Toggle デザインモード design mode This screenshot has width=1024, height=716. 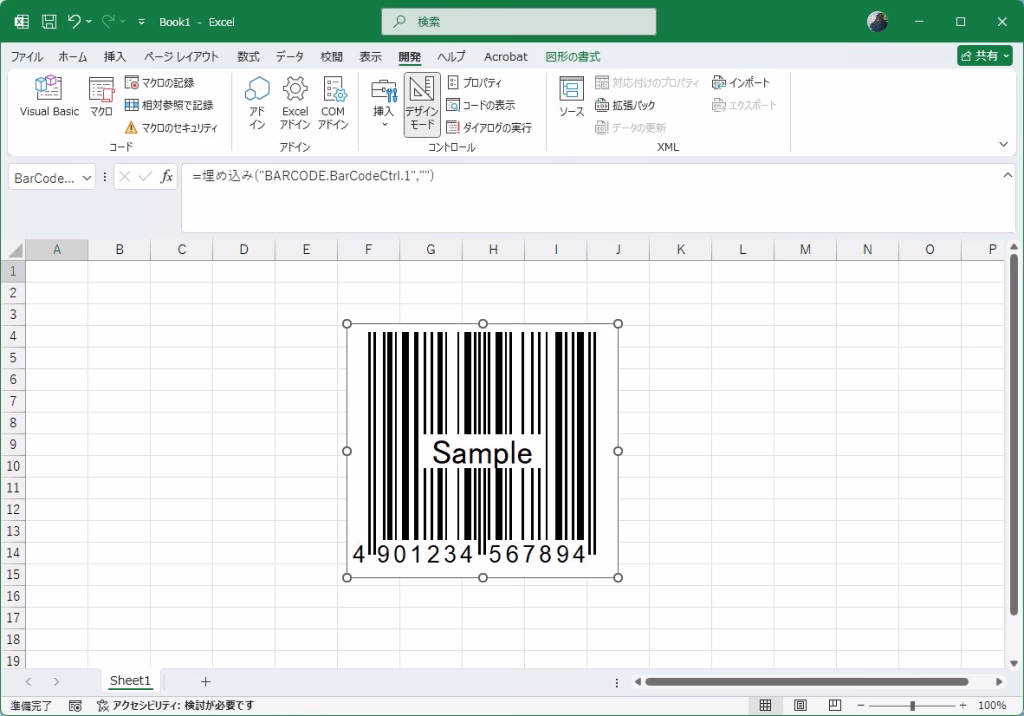click(422, 105)
